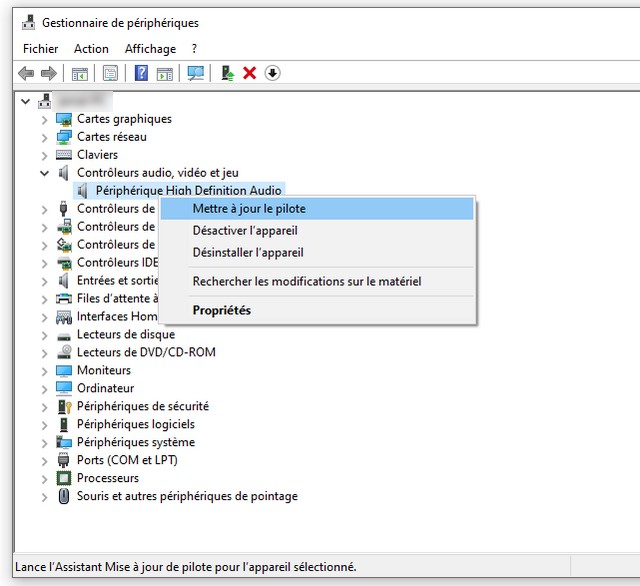Open the Affichage menu
This screenshot has width=640, height=586.
pos(150,48)
